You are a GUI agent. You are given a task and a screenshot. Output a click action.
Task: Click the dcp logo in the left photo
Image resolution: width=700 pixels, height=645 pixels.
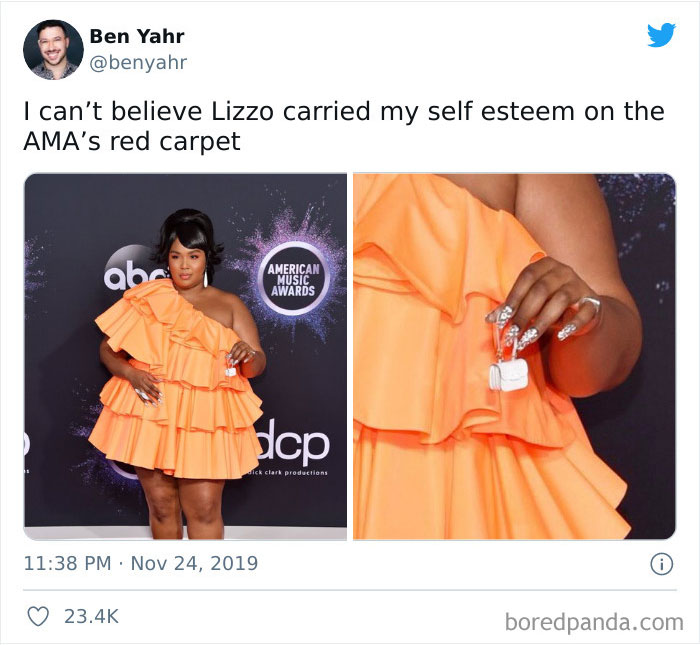295,442
